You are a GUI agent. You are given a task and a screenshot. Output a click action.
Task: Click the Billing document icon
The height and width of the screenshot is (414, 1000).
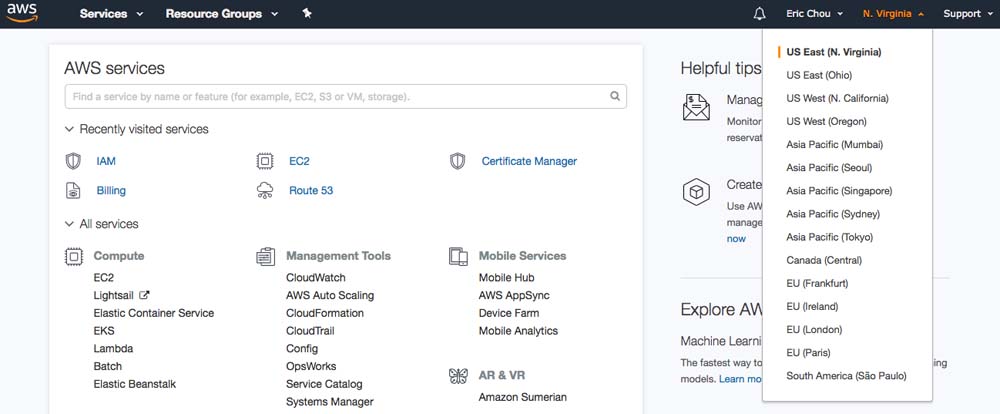pos(73,190)
